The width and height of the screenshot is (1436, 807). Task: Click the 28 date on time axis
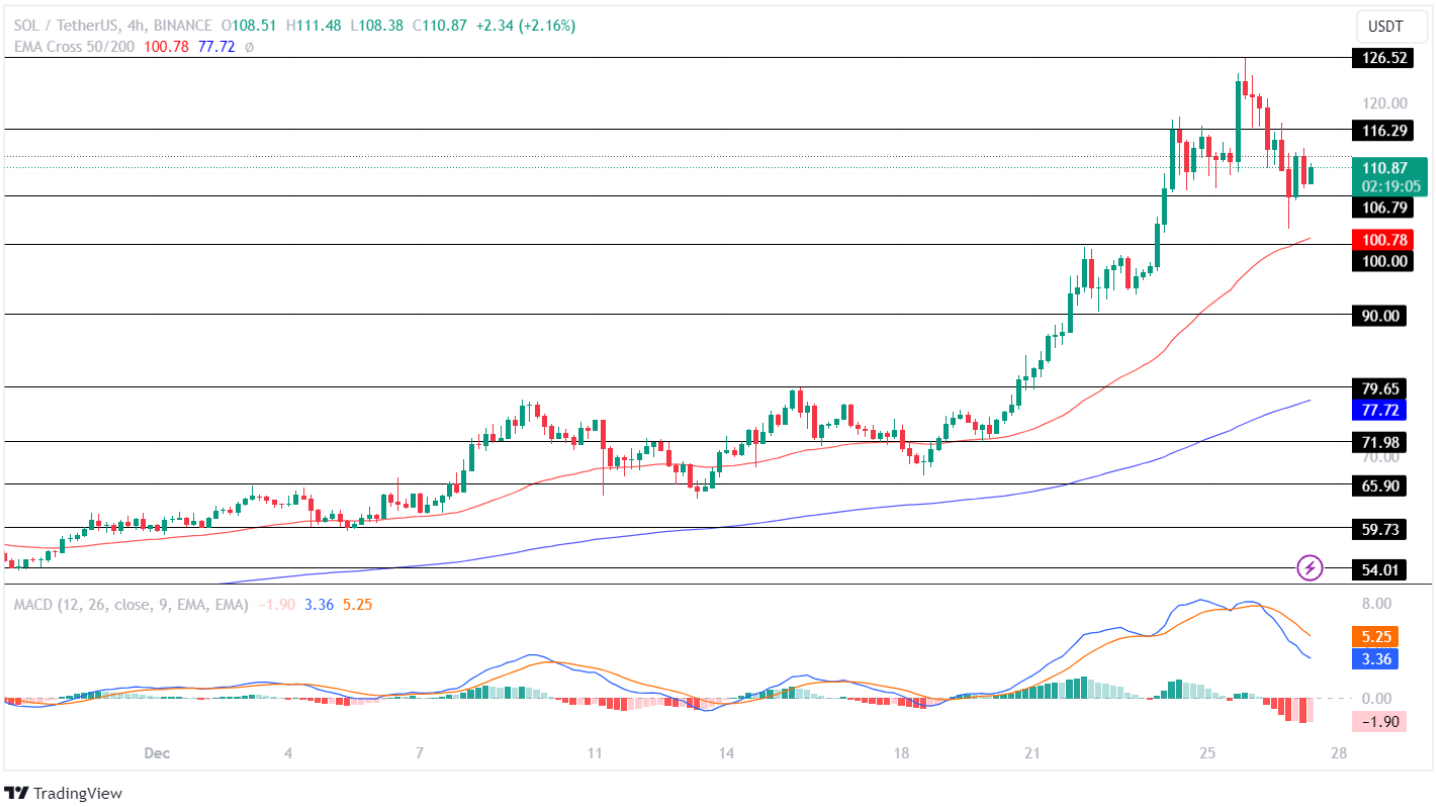[1340, 753]
